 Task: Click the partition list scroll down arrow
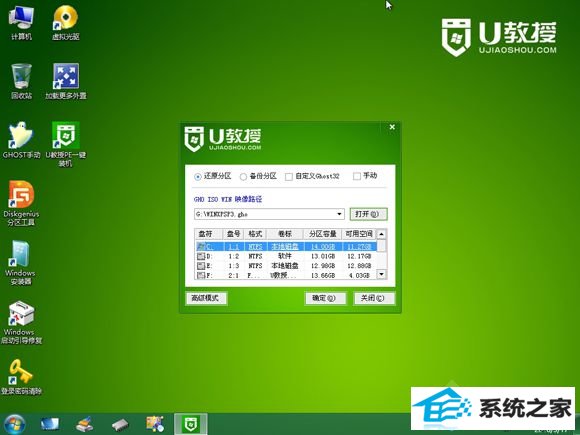(381, 274)
